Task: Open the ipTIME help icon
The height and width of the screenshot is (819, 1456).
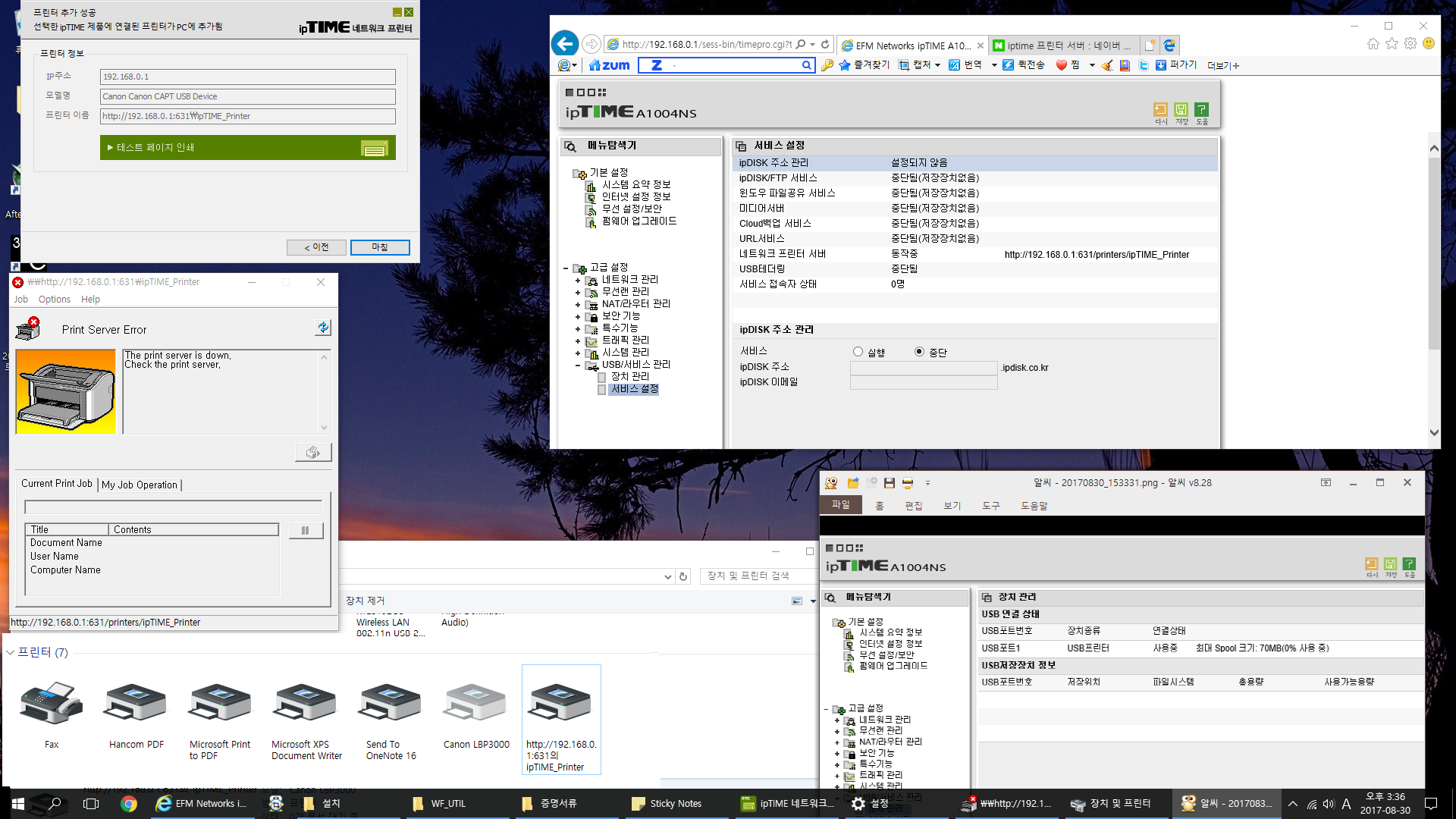Action: click(x=1201, y=110)
